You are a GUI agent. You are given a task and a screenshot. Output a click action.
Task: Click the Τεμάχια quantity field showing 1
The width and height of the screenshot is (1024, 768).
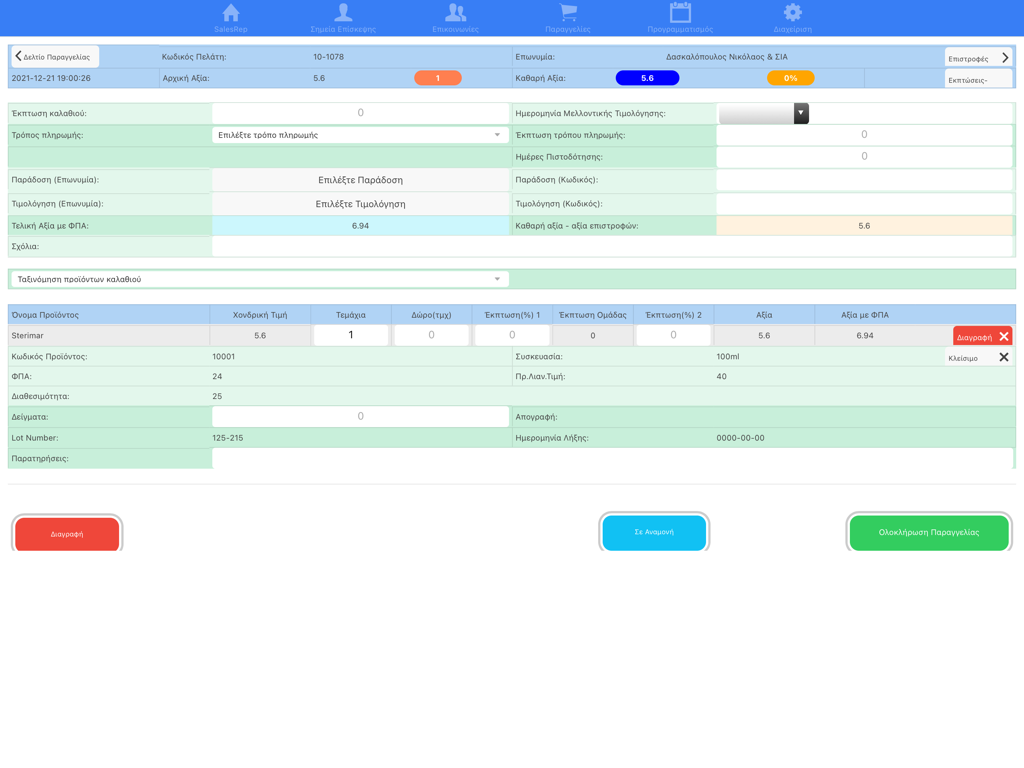pyautogui.click(x=351, y=336)
